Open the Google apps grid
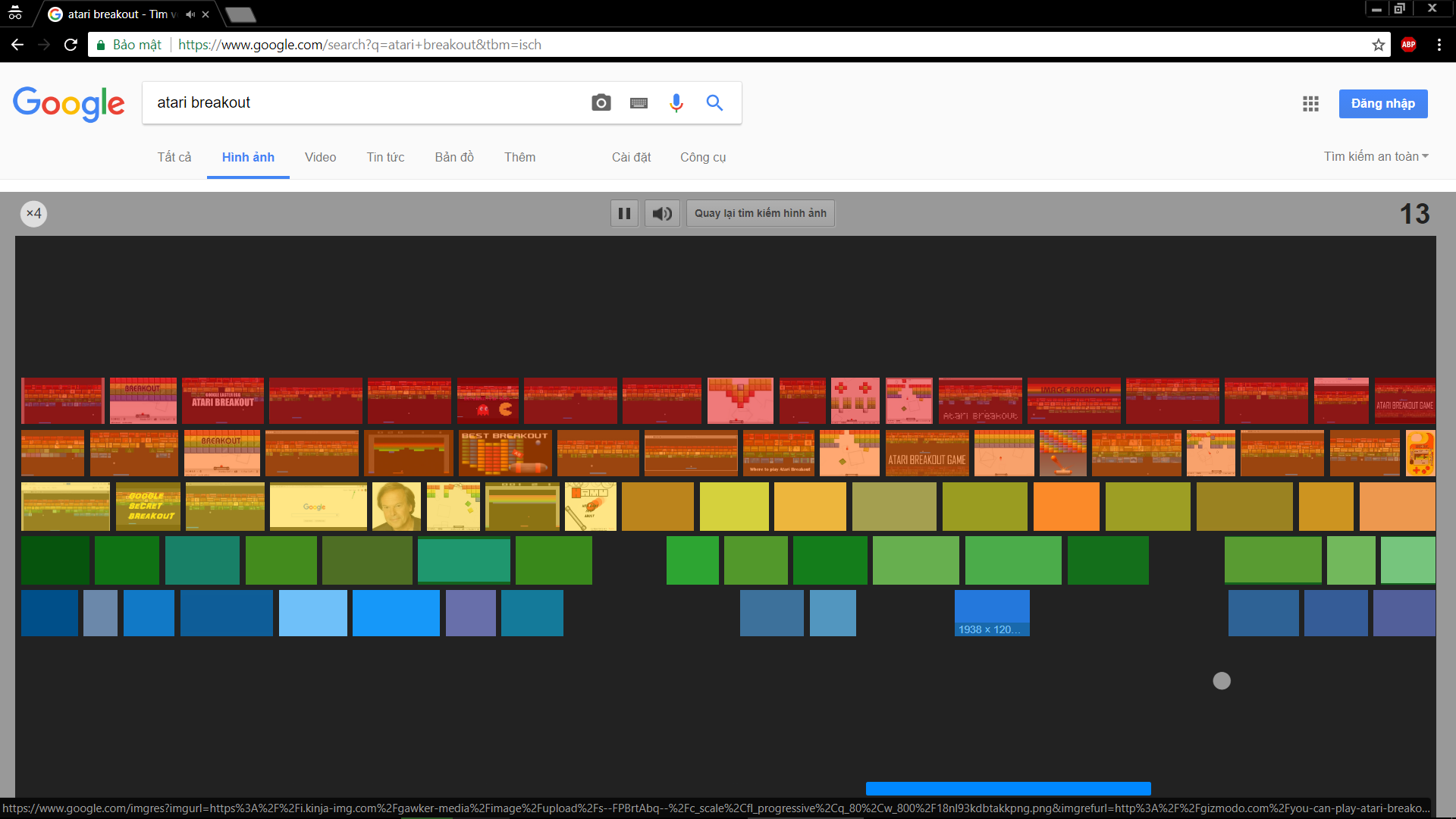 point(1310,104)
